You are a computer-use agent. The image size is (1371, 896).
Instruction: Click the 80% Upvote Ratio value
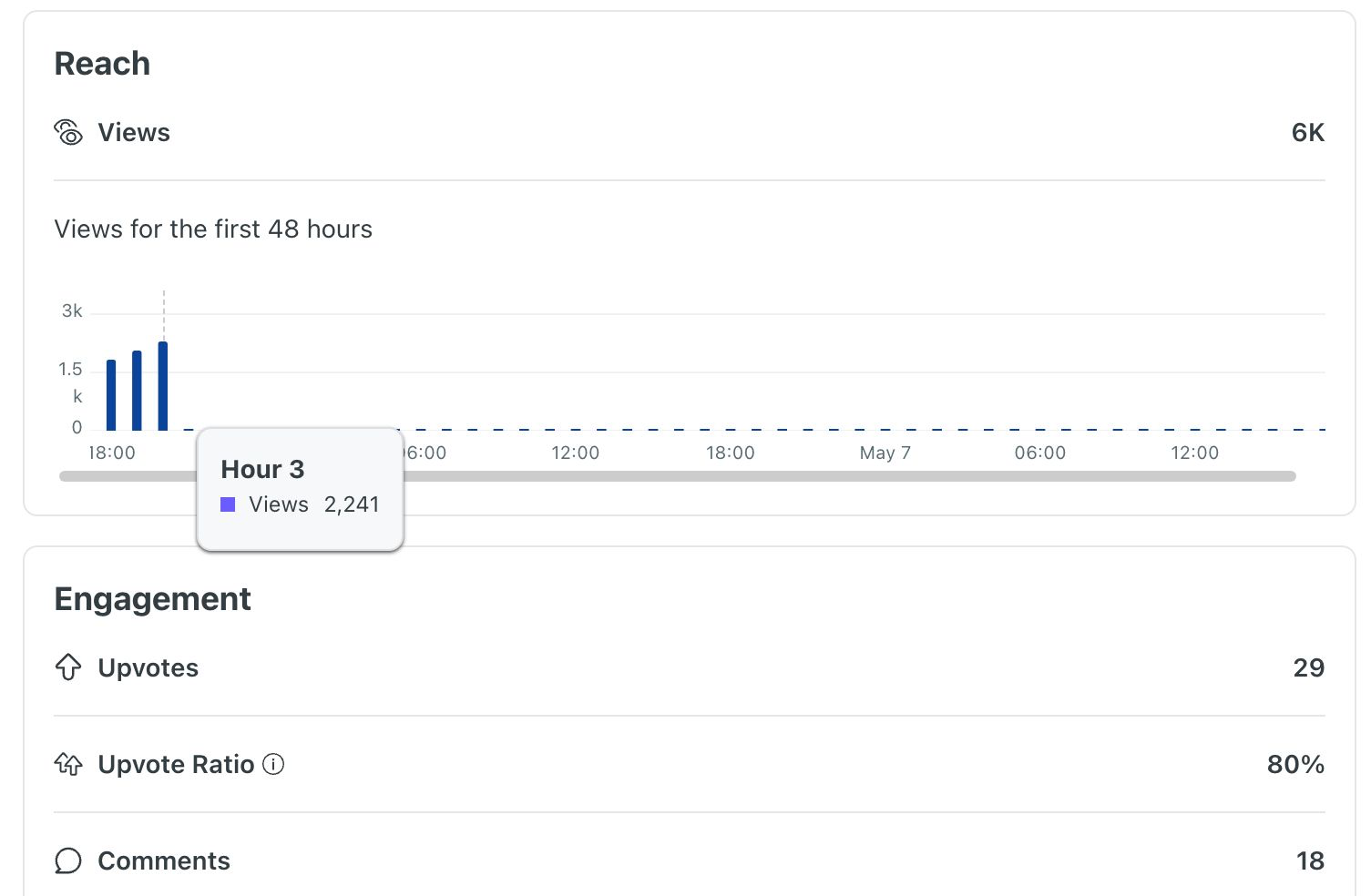[1295, 764]
